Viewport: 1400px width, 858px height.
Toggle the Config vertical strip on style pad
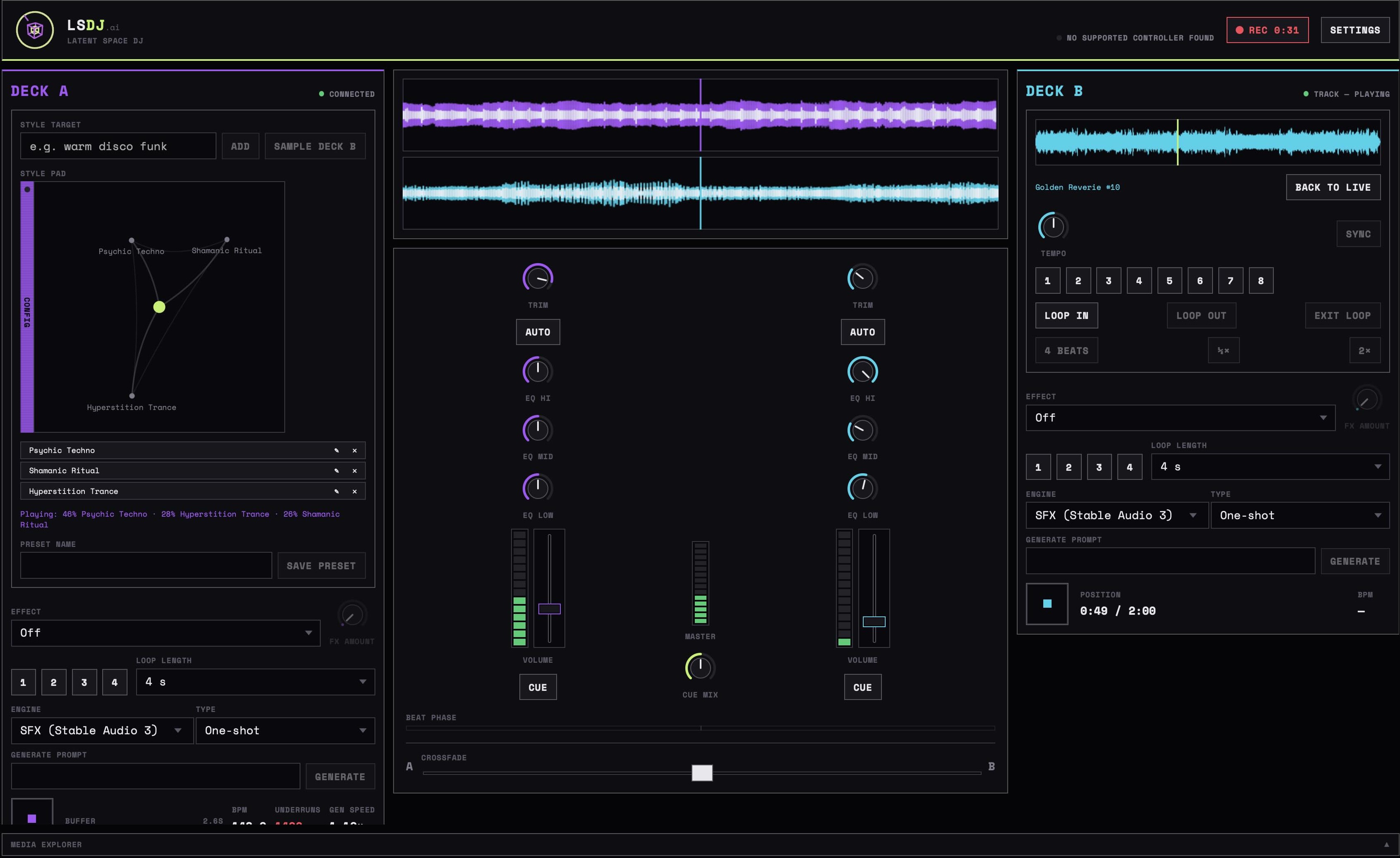pos(27,307)
